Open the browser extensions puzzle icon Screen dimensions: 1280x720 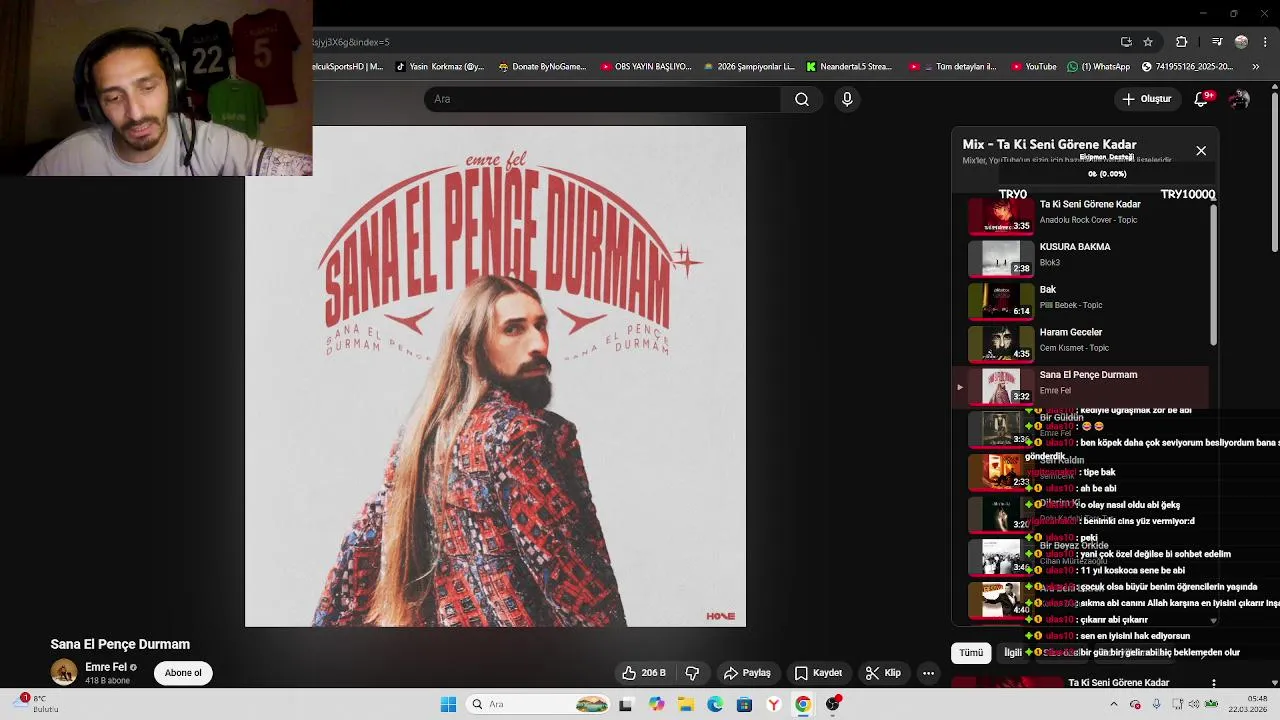(x=1182, y=42)
